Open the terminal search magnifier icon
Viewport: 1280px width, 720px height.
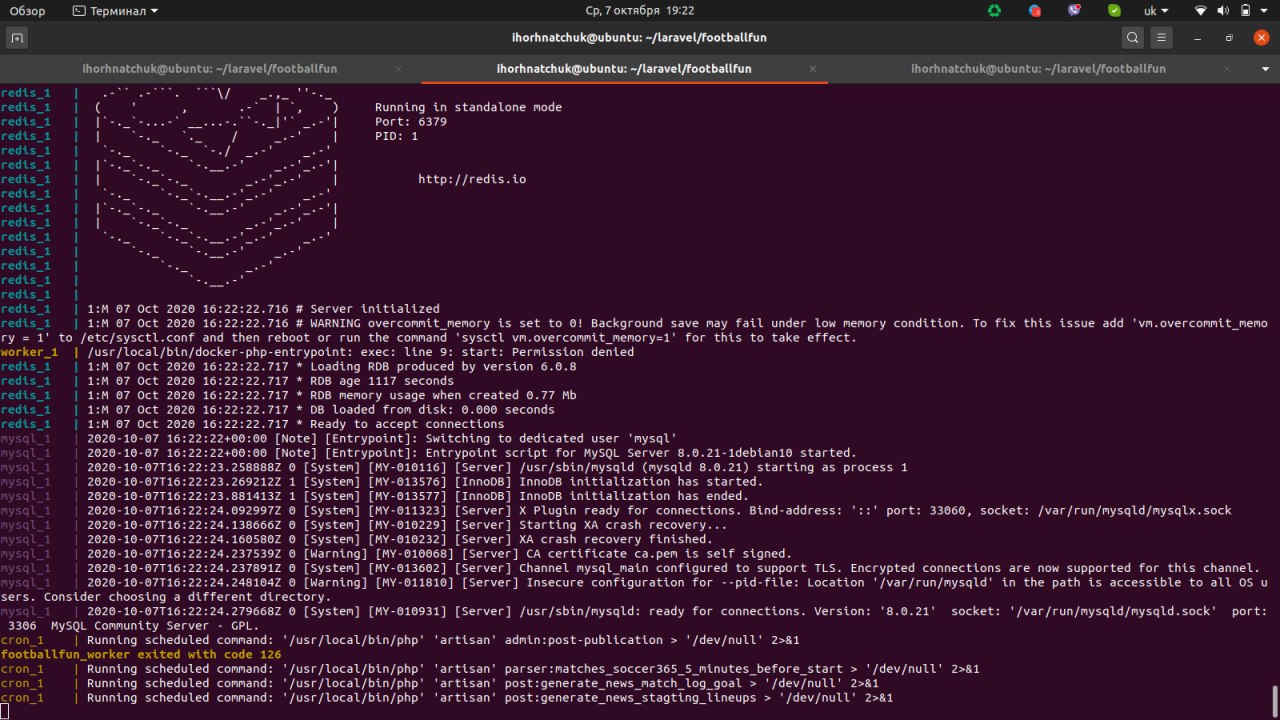[1132, 38]
